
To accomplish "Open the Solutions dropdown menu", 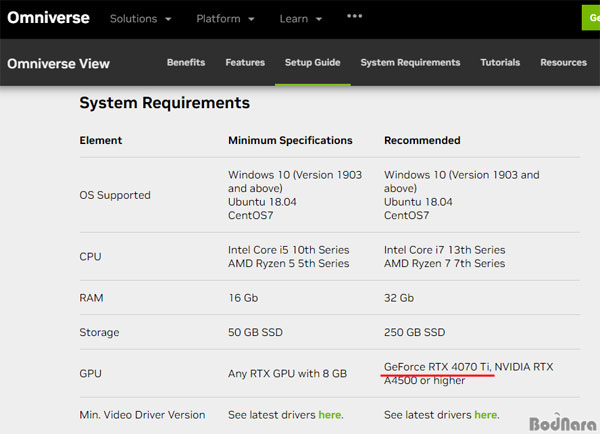I will point(140,19).
